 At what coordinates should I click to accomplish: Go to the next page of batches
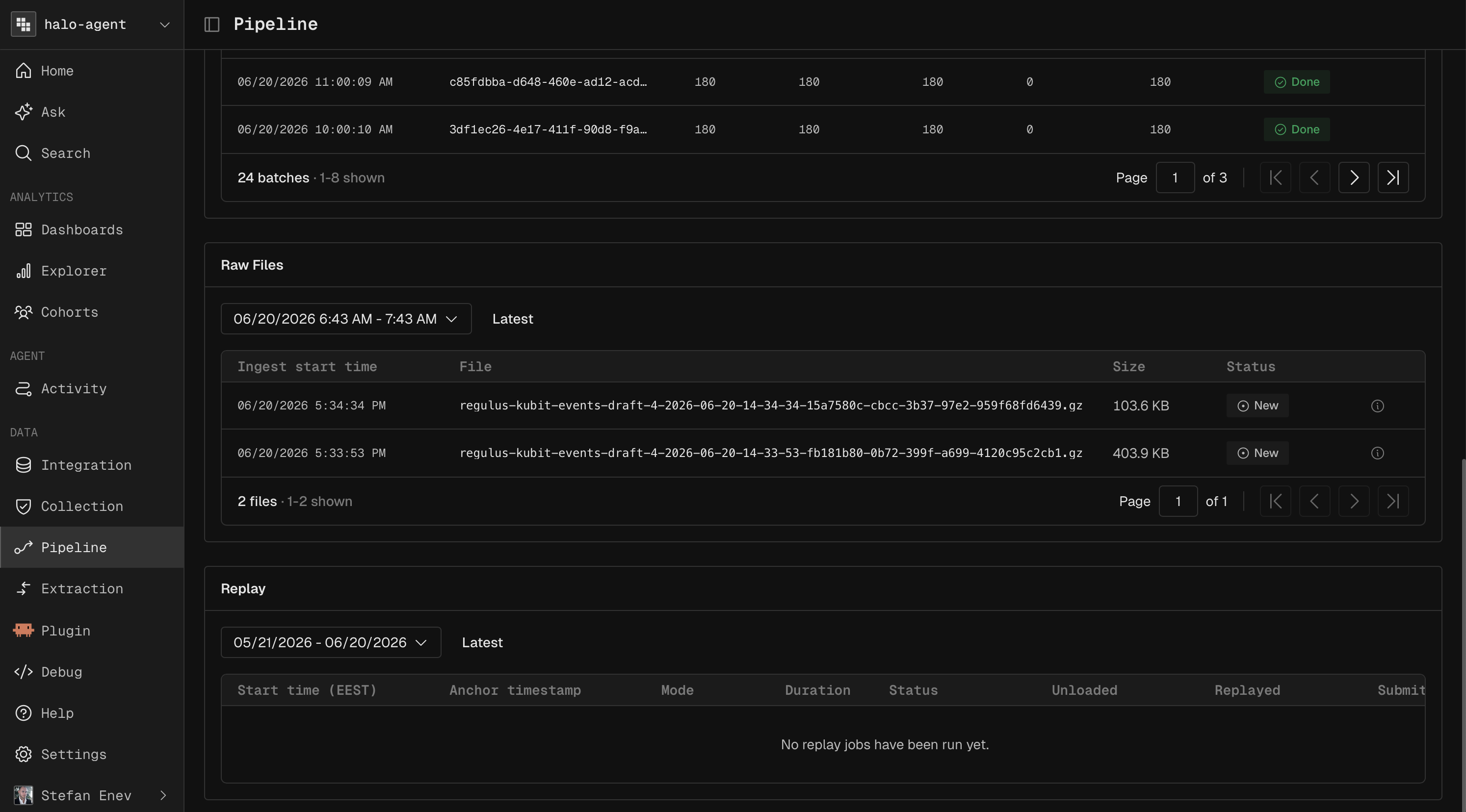[1354, 178]
